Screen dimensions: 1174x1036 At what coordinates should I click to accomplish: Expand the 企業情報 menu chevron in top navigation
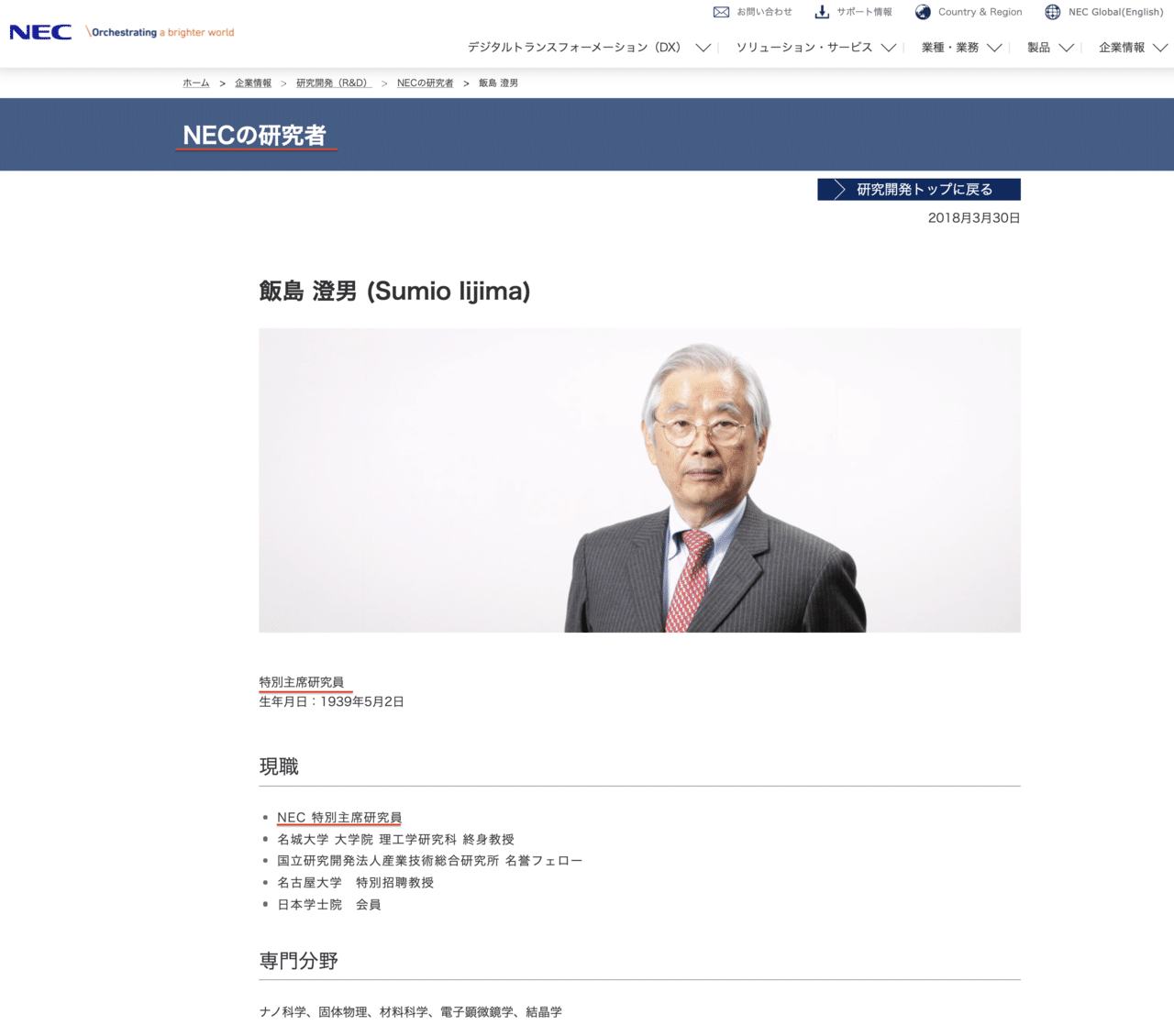(x=1160, y=48)
